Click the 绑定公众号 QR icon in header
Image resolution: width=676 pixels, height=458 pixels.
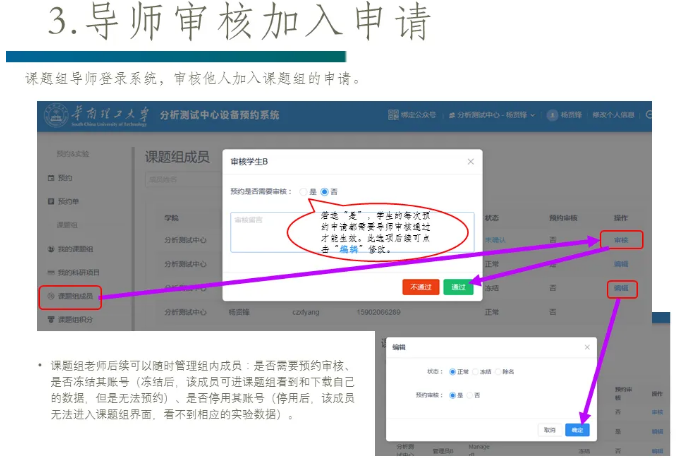(394, 115)
